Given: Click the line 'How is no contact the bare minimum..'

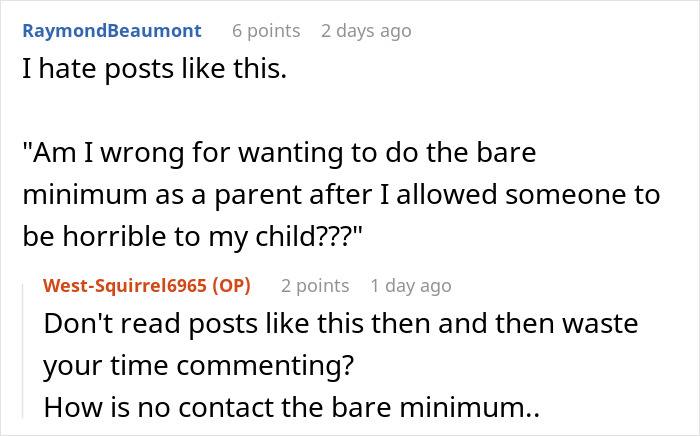Looking at the screenshot, I should (292, 407).
